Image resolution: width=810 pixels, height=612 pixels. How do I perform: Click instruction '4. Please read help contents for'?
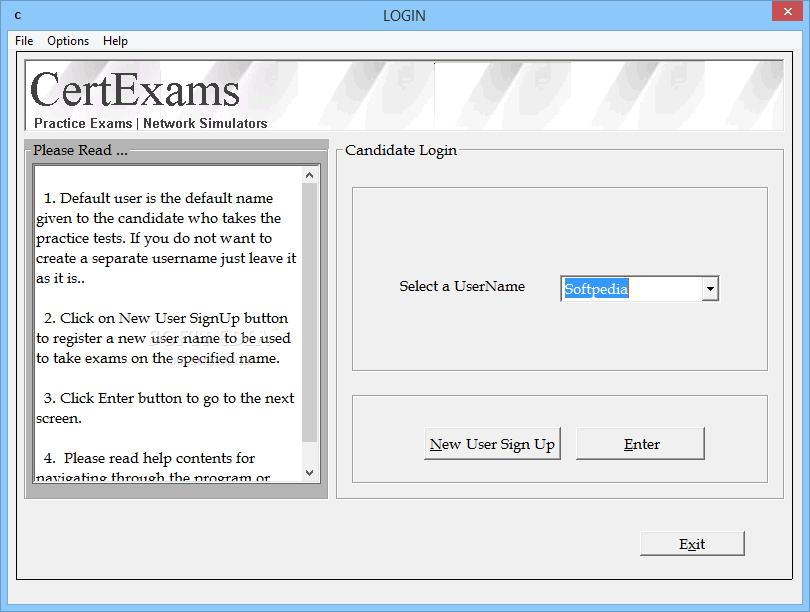click(x=149, y=458)
